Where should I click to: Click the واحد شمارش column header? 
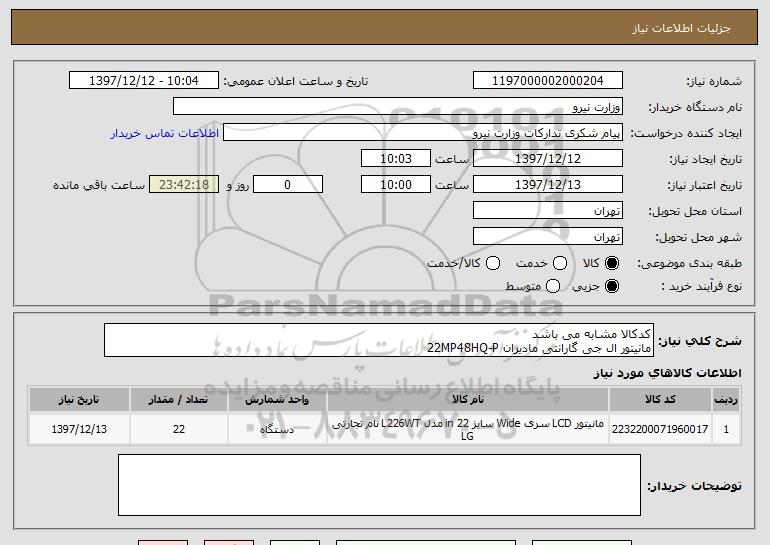(x=277, y=399)
